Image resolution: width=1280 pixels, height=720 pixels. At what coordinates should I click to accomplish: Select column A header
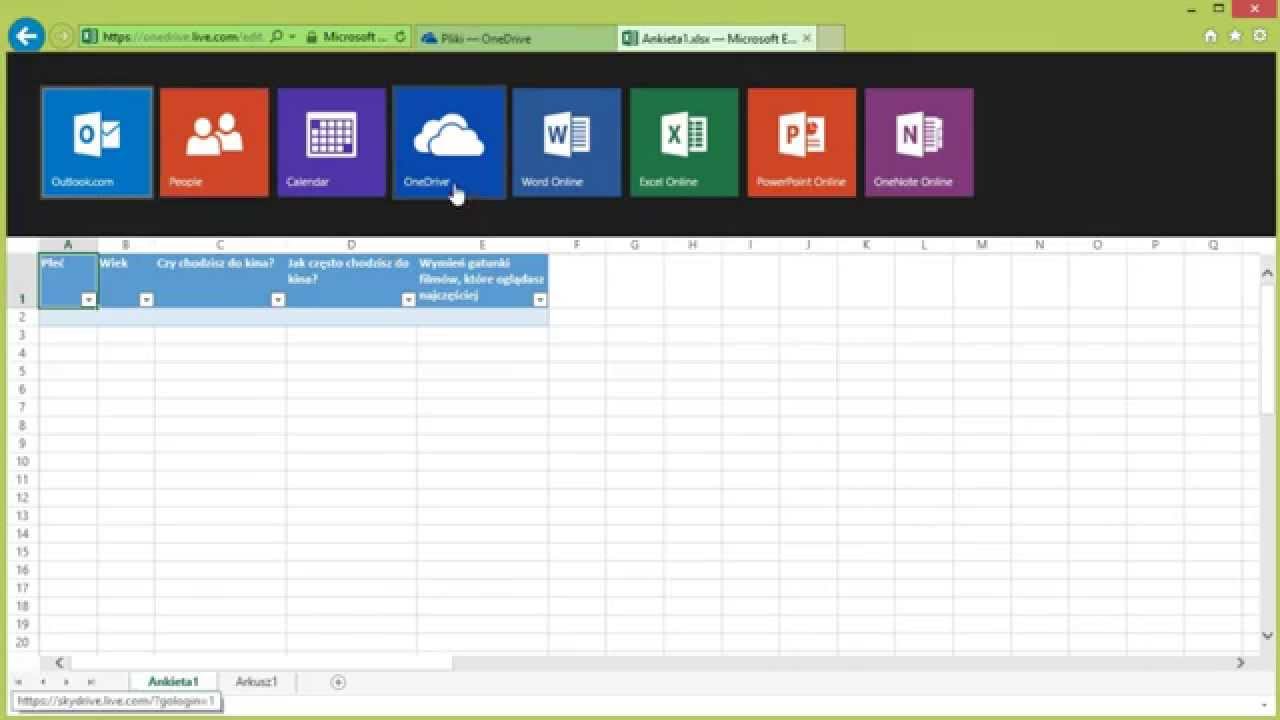pos(68,245)
